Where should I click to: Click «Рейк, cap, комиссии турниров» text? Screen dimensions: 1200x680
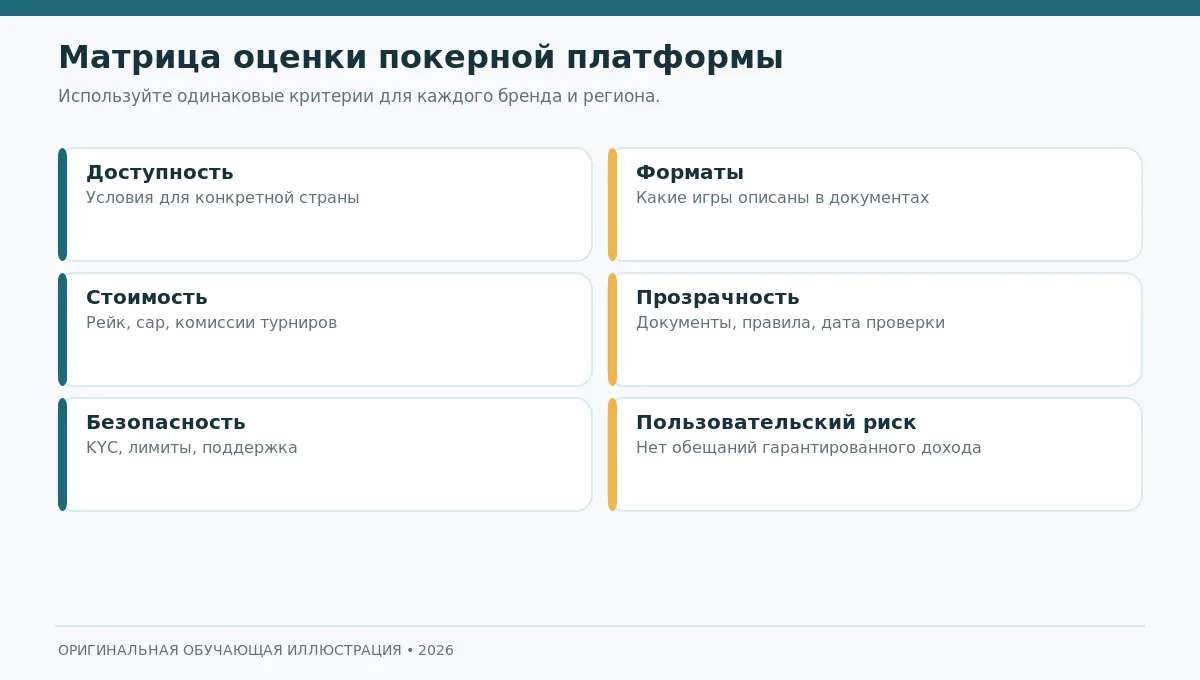[x=211, y=323]
